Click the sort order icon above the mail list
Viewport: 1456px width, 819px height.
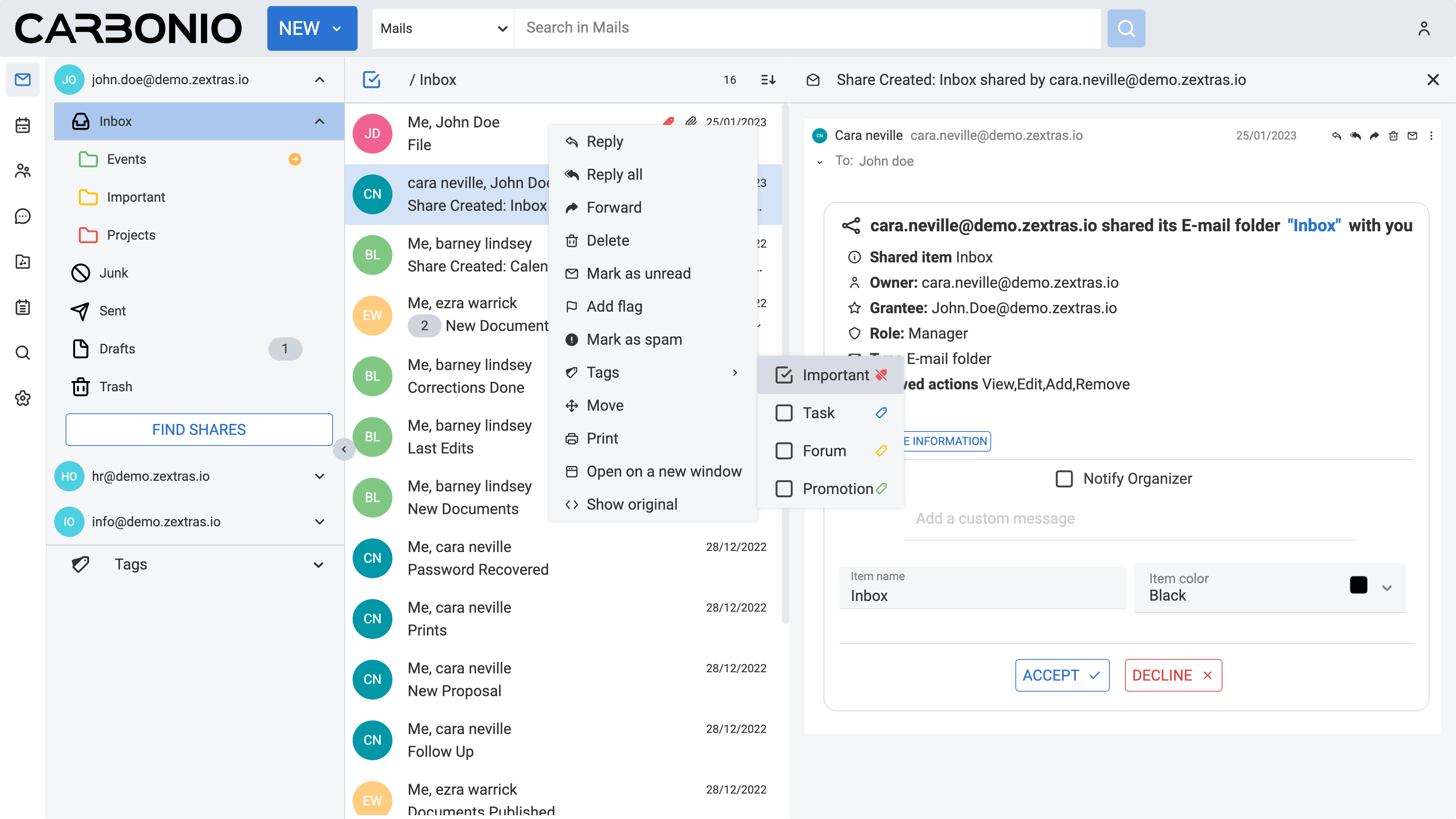click(x=768, y=80)
